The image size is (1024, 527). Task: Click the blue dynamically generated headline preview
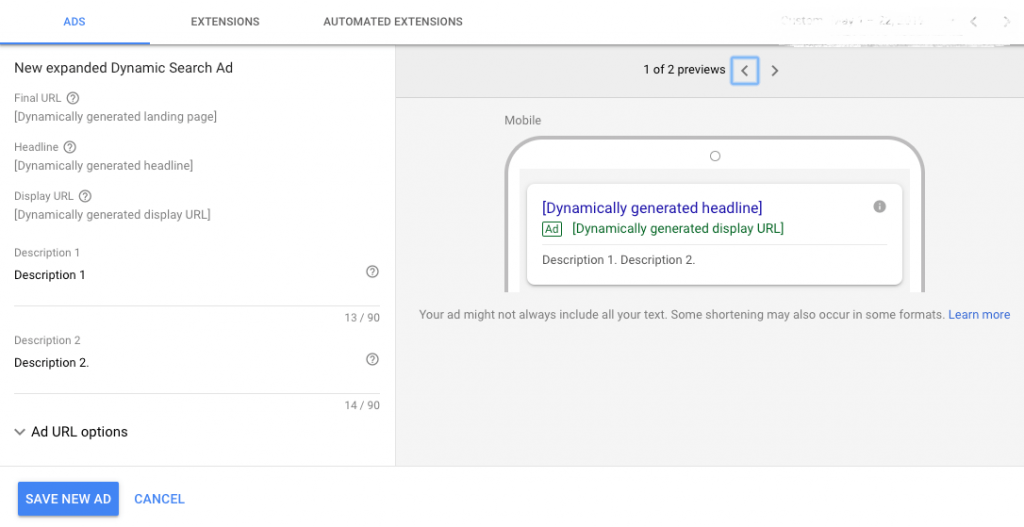pyautogui.click(x=651, y=208)
